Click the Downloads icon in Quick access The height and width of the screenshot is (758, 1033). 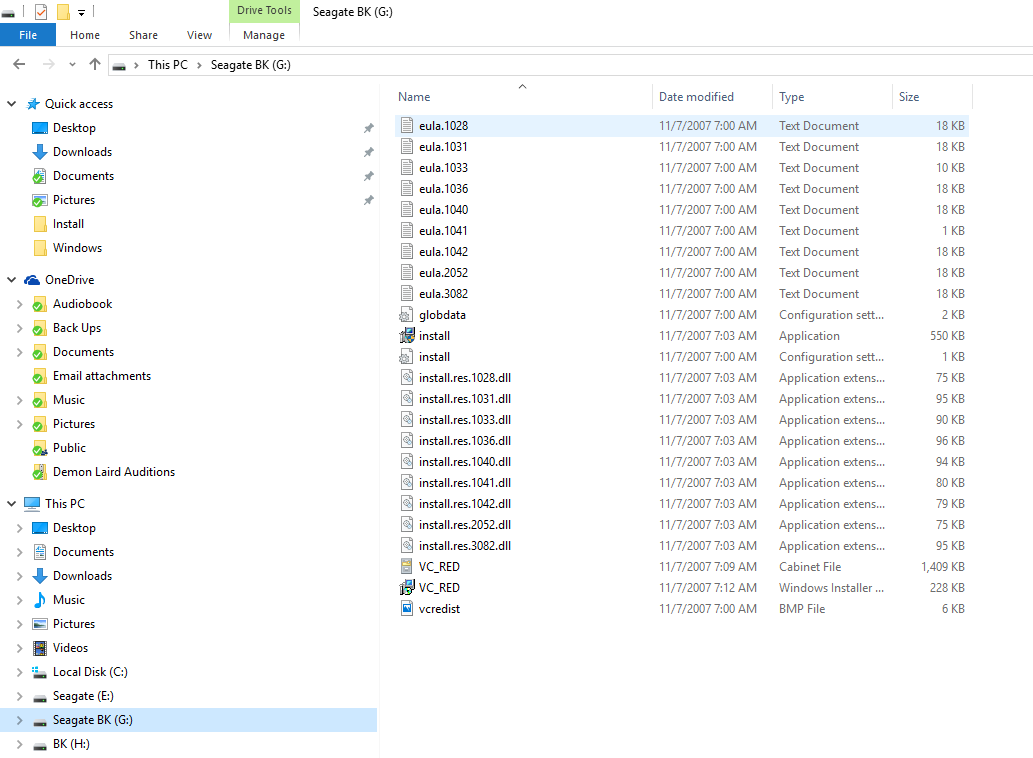coord(40,152)
